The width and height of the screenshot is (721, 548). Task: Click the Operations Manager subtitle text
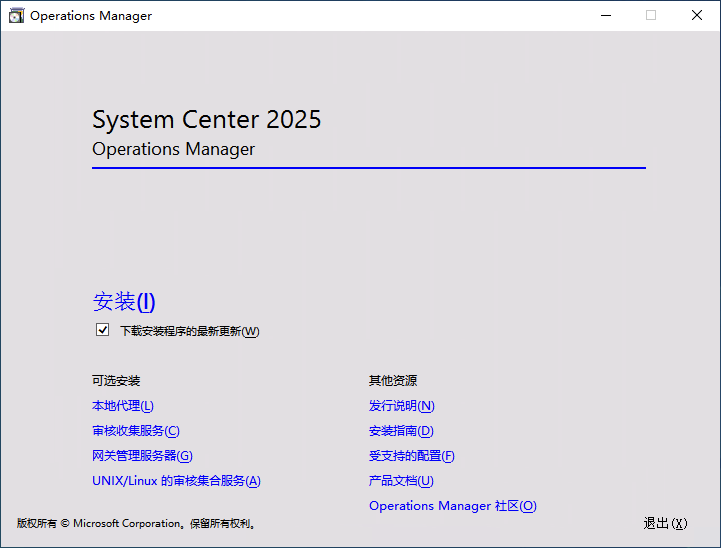(x=173, y=149)
